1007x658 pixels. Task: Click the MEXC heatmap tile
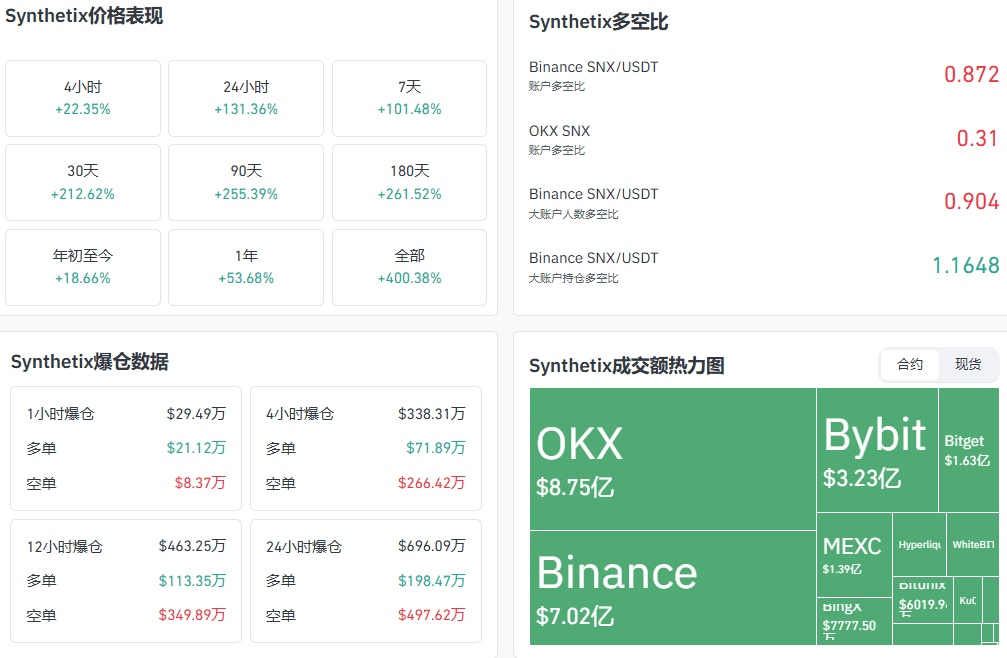[x=853, y=554]
